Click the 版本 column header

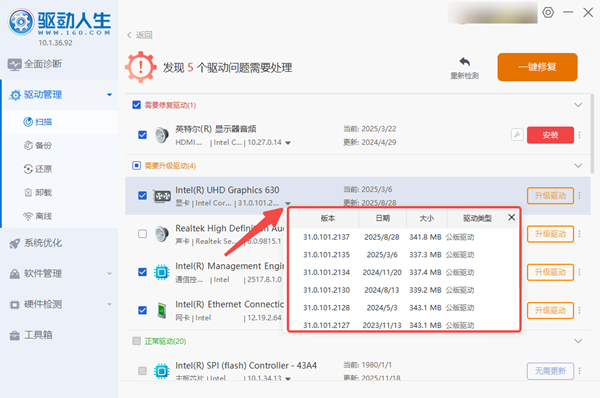tap(328, 218)
